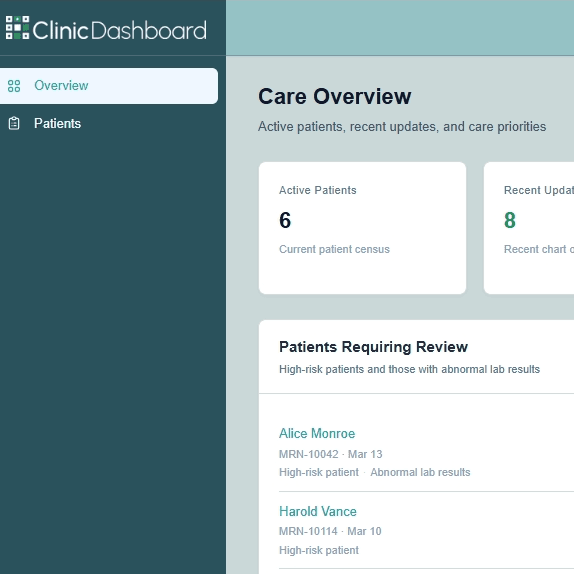
Task: Click the ClinicDashboard brand title text
Action: (120, 30)
